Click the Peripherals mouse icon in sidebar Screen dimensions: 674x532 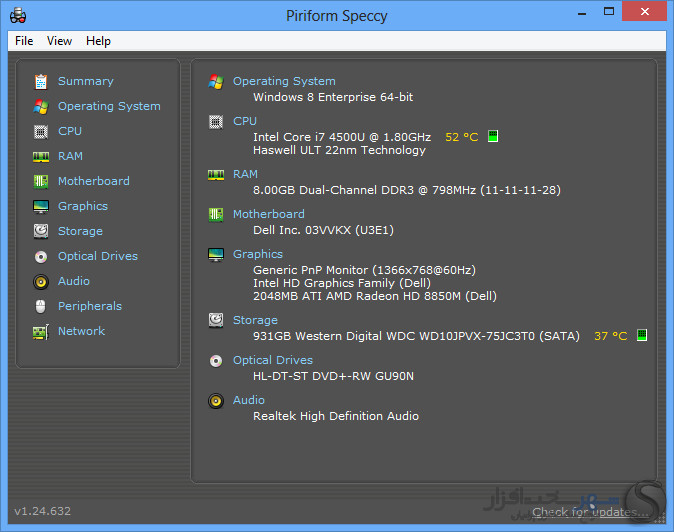click(x=41, y=306)
